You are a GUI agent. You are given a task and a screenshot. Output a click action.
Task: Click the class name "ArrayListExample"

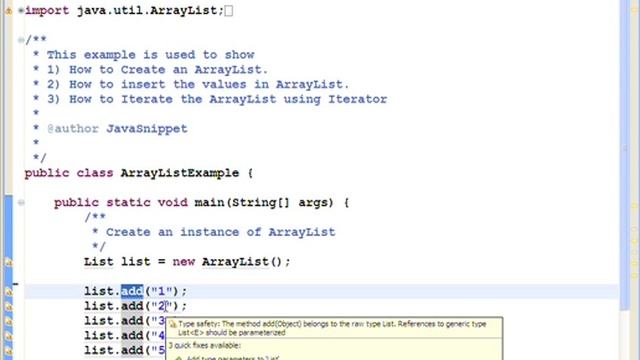click(x=180, y=173)
